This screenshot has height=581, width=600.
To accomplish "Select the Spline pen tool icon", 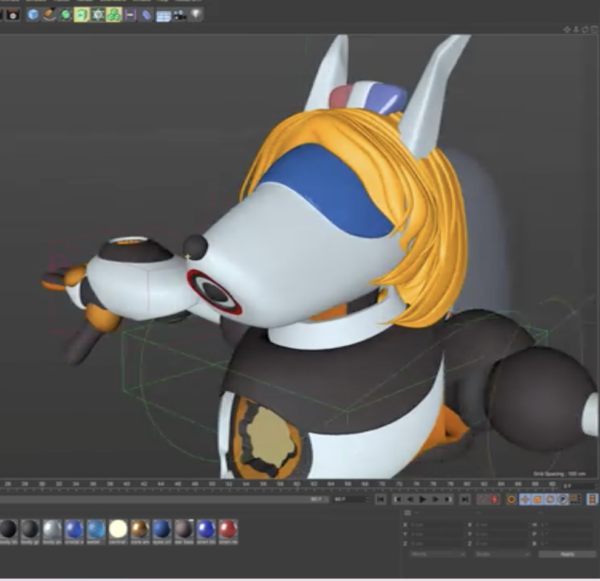I will coord(49,15).
